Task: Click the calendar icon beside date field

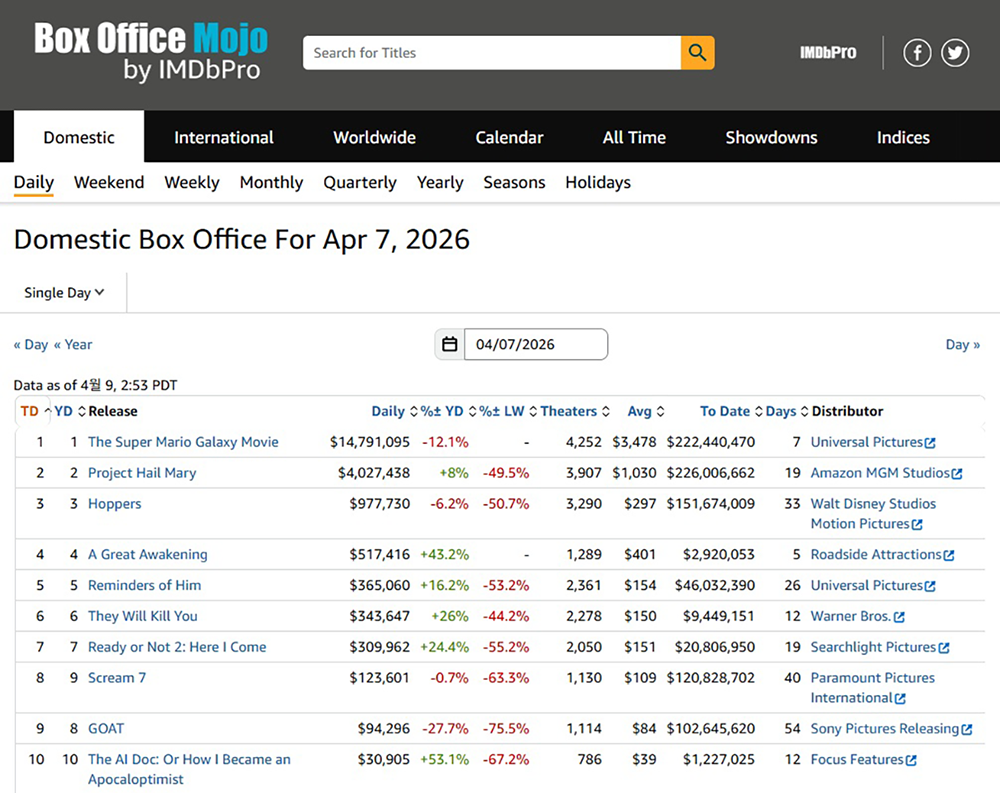Action: click(x=450, y=344)
